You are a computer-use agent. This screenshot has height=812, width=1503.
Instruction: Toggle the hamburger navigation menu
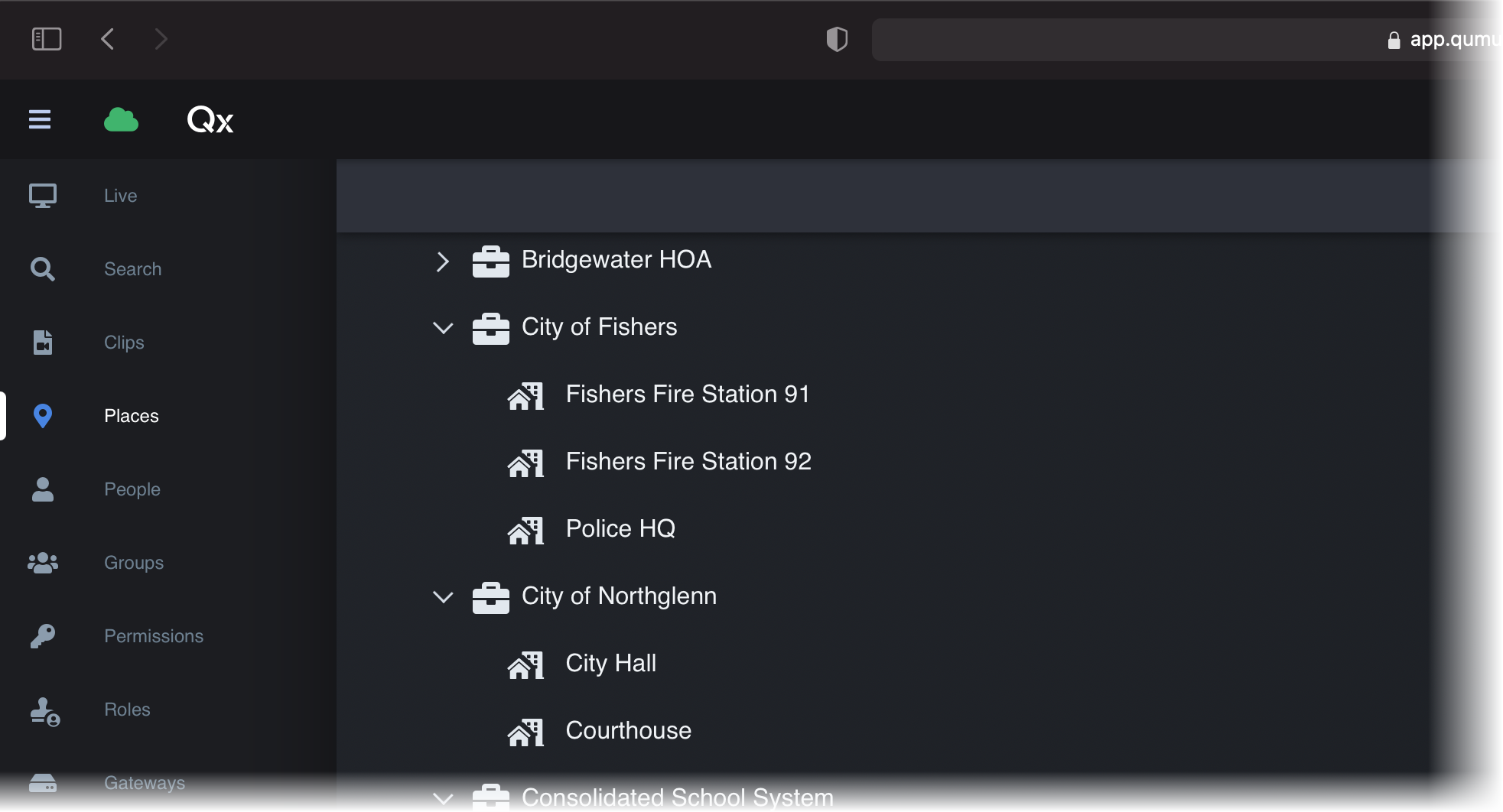(x=40, y=119)
